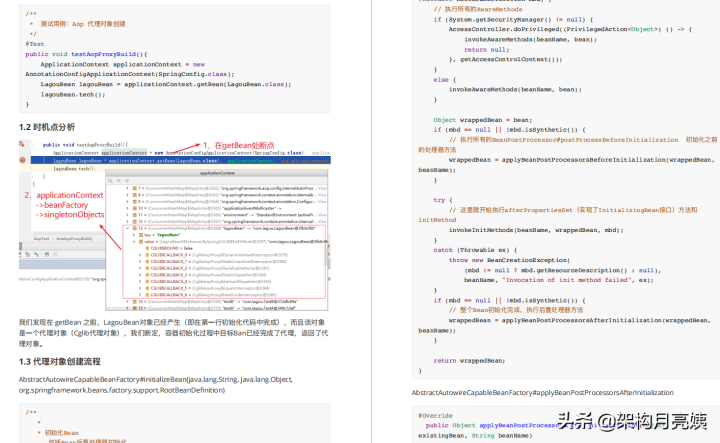This screenshot has width=720, height=443.
Task: Click the testAopProxyBuild() breadcrumb item
Action: (74, 239)
